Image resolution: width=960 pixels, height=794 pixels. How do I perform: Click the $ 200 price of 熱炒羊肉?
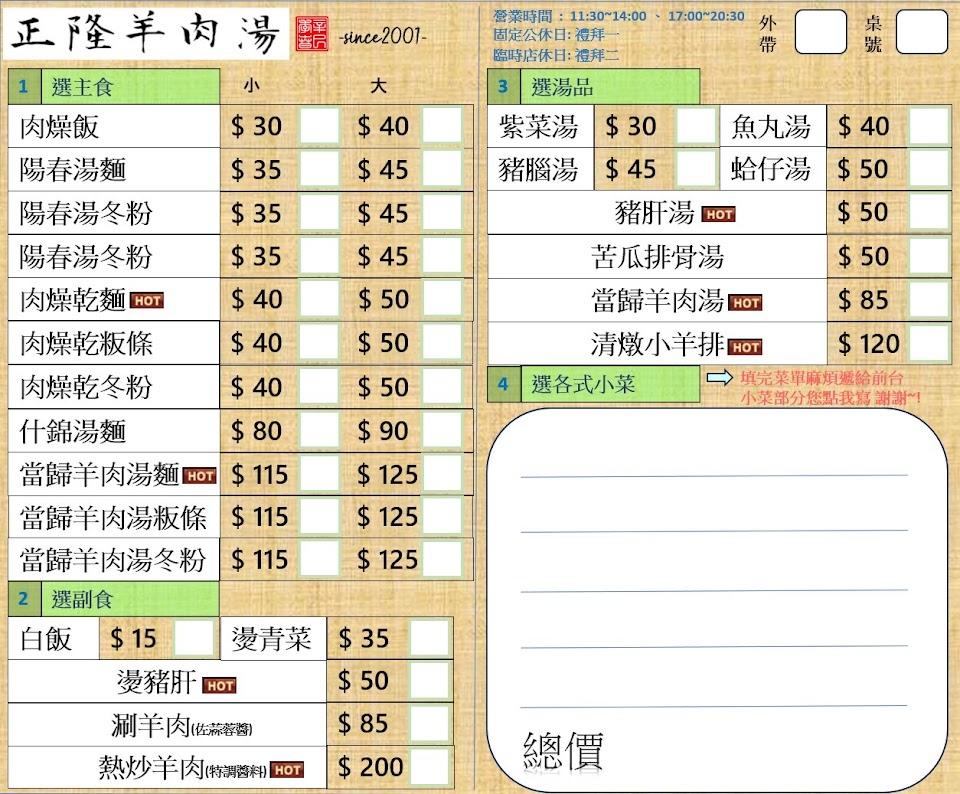click(370, 766)
